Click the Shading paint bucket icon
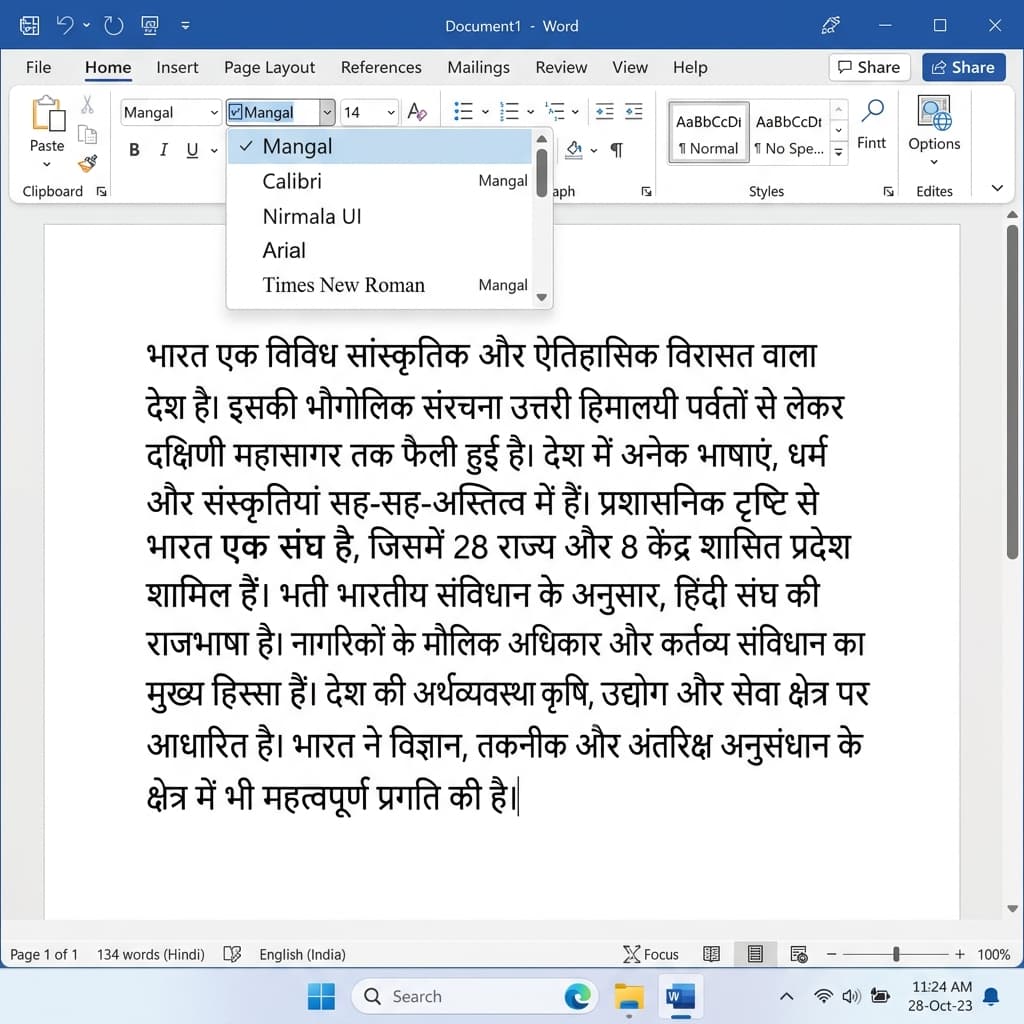This screenshot has width=1024, height=1024. click(x=574, y=150)
